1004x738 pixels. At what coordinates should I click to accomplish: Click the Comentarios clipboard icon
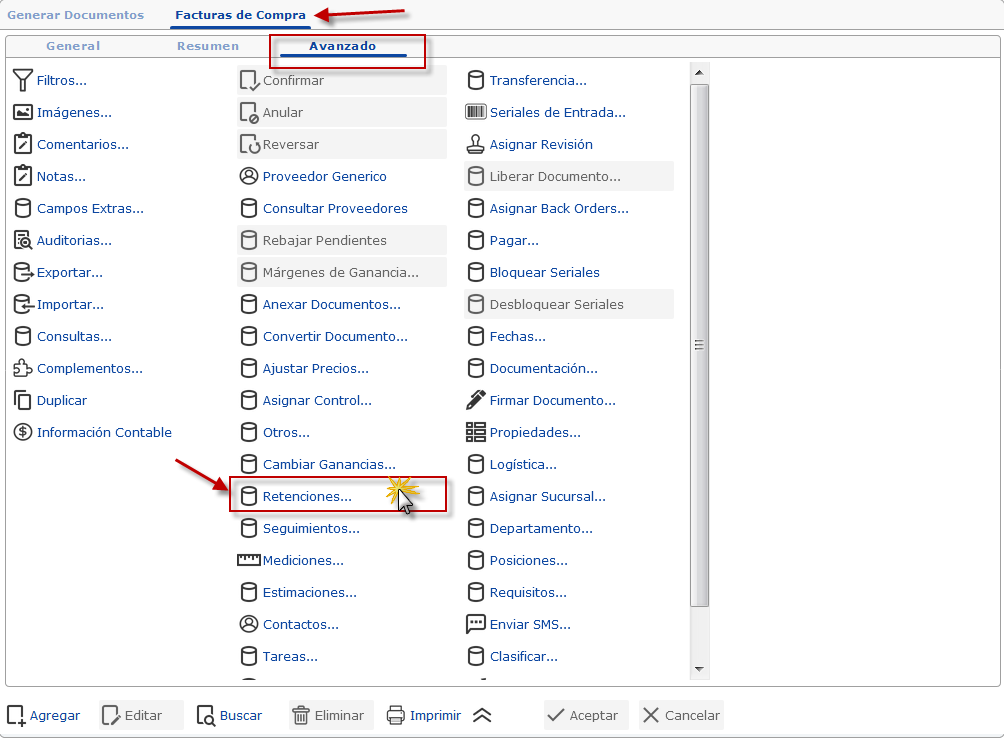(x=22, y=144)
